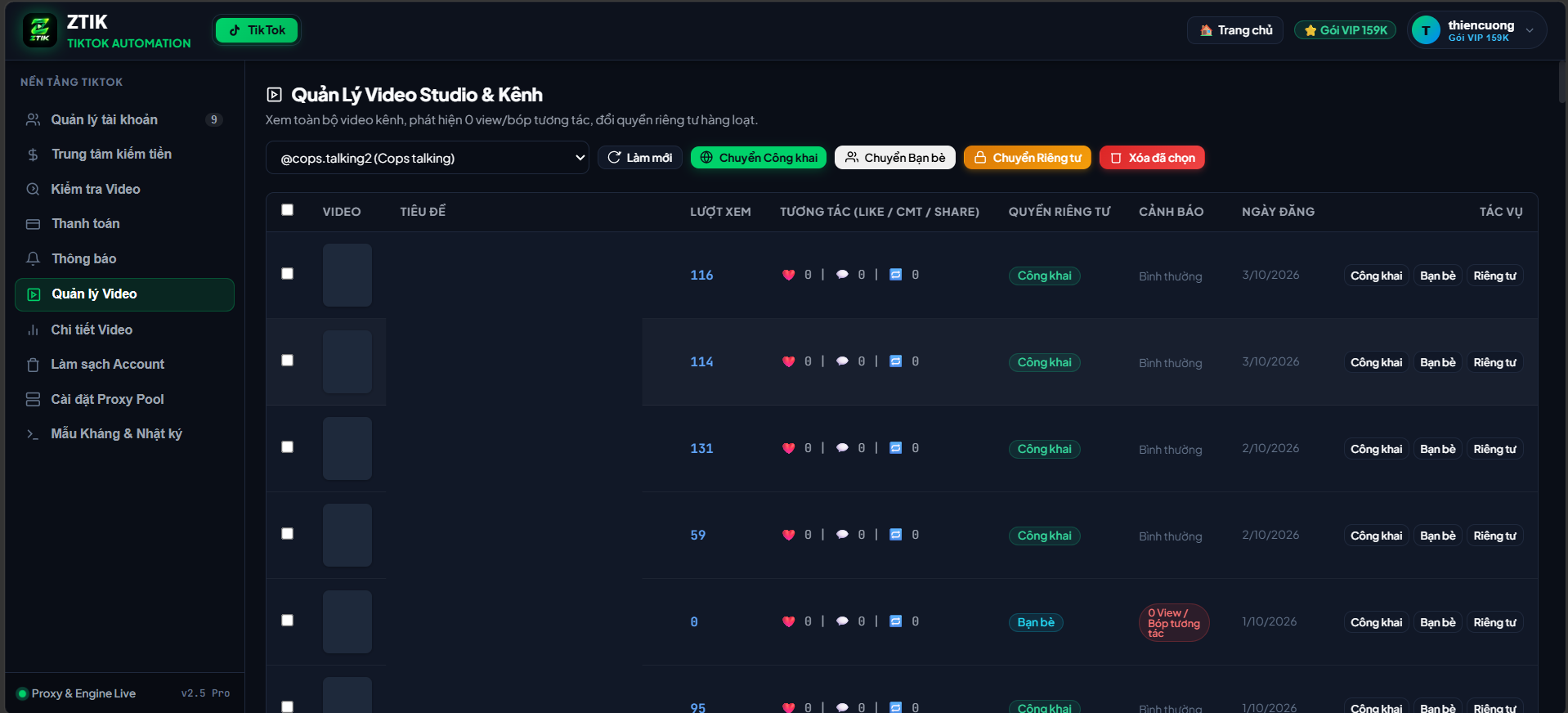This screenshot has height=713, width=1568.
Task: Click the card icon for Thanh toán
Action: [x=33, y=224]
